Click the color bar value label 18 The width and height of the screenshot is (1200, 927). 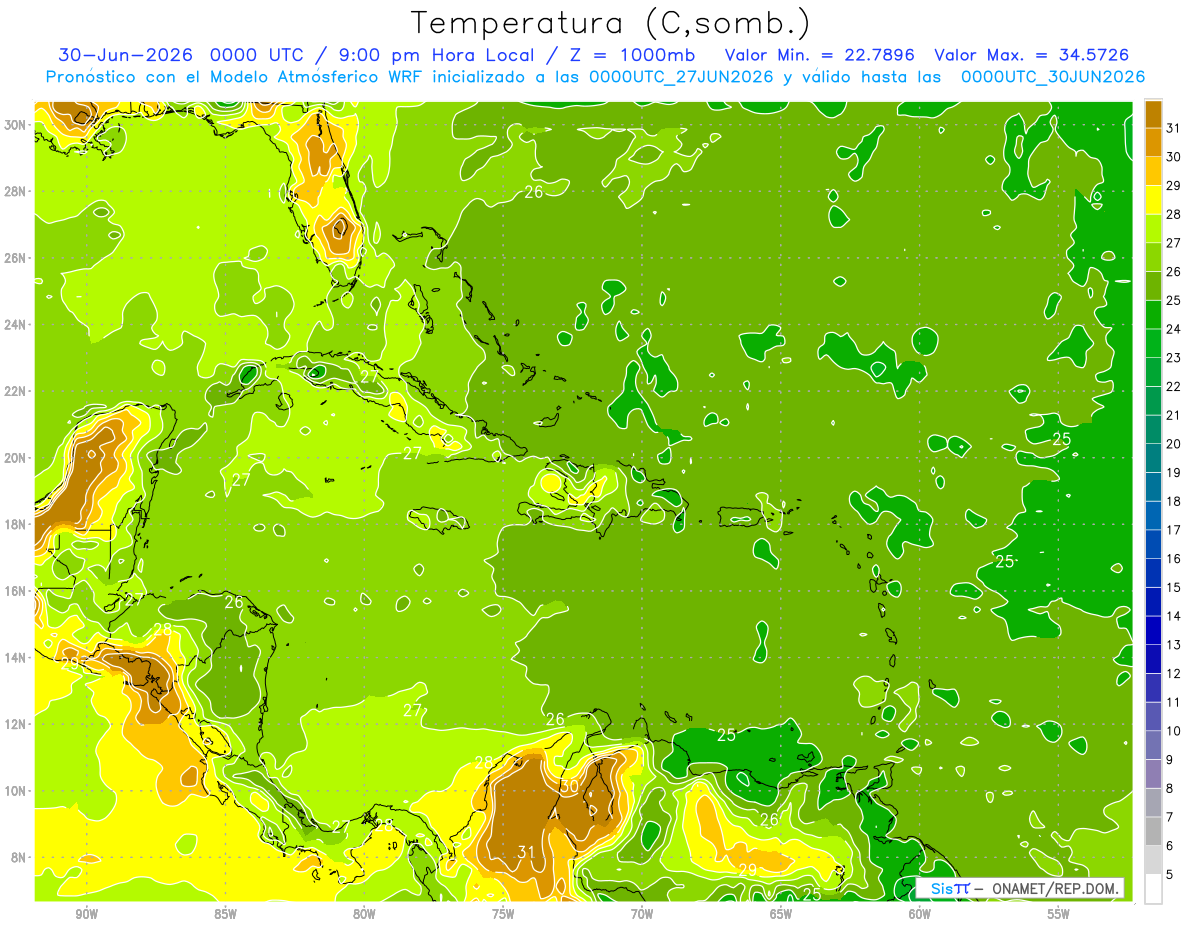[x=1174, y=501]
